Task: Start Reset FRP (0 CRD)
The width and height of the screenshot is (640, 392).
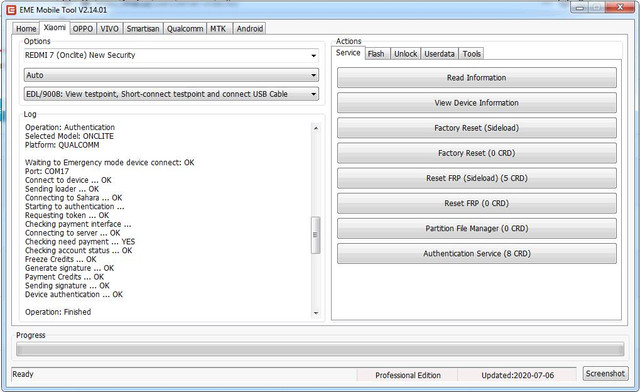Action: 477,203
